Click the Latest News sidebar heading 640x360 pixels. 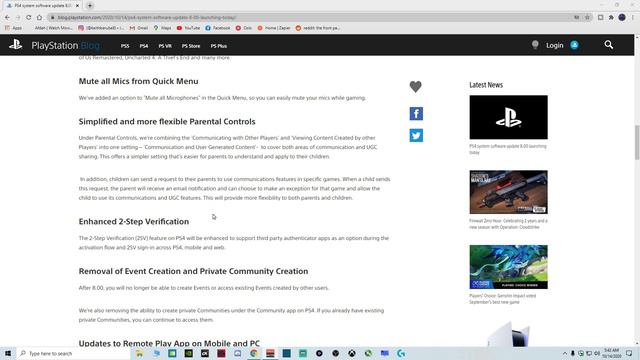486,85
